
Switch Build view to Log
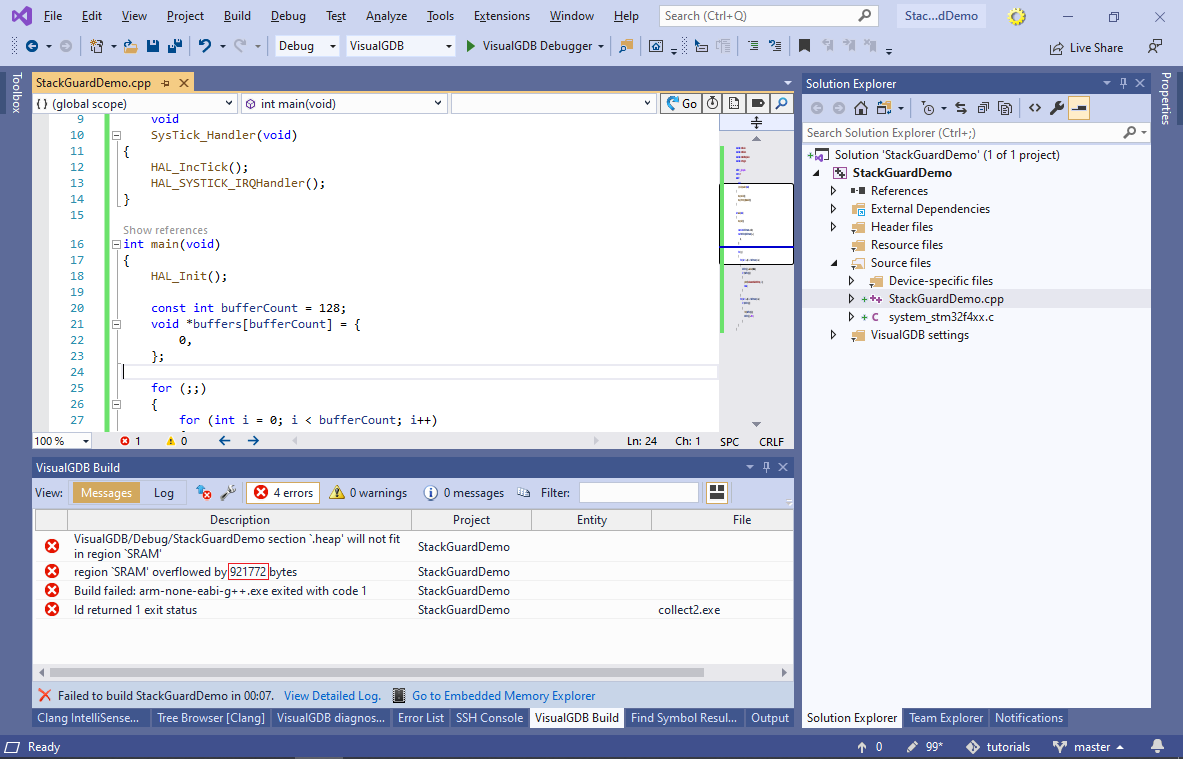(x=164, y=493)
